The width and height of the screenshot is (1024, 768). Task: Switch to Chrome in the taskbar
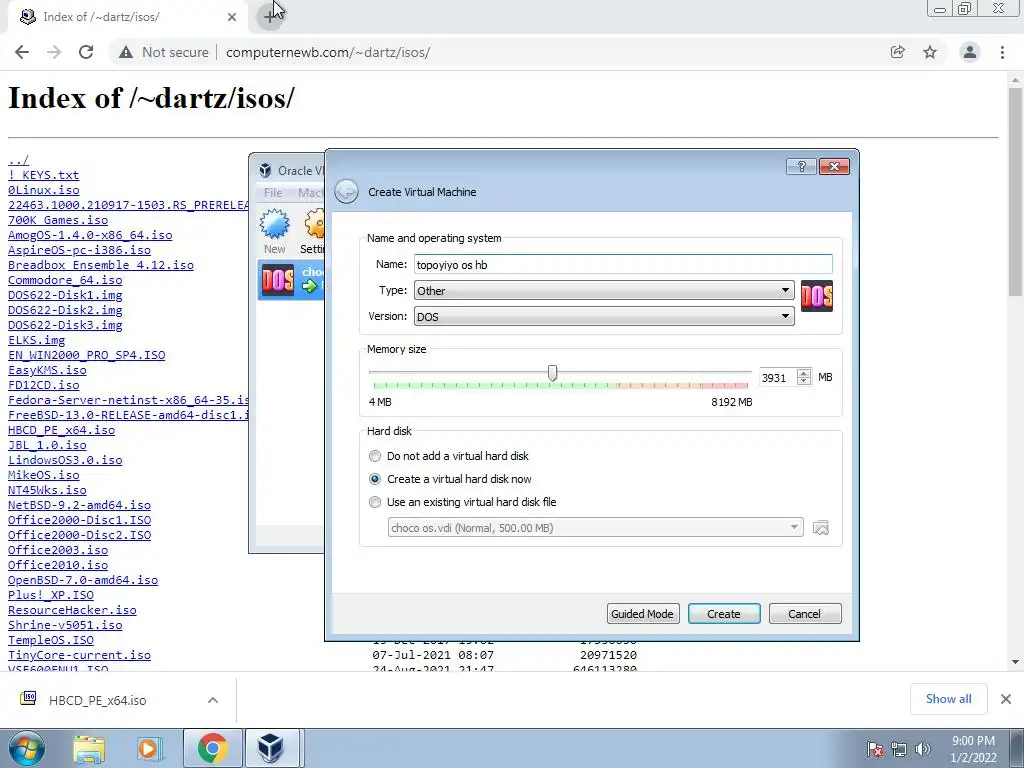pos(212,748)
